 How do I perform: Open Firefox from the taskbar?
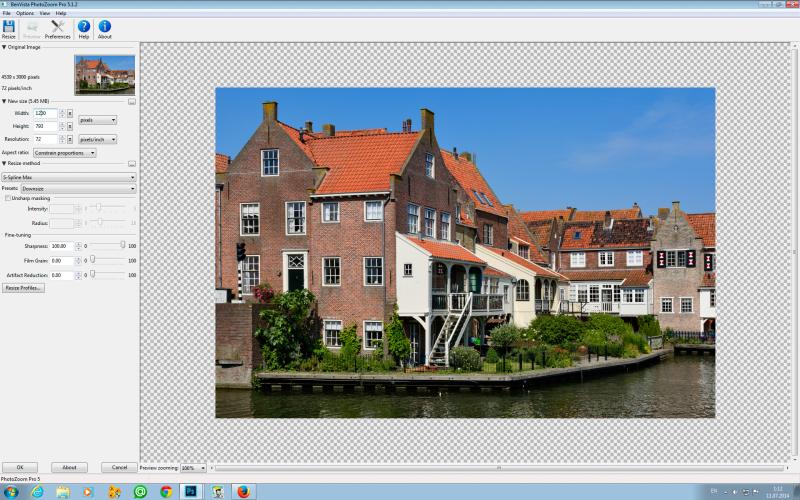243,491
